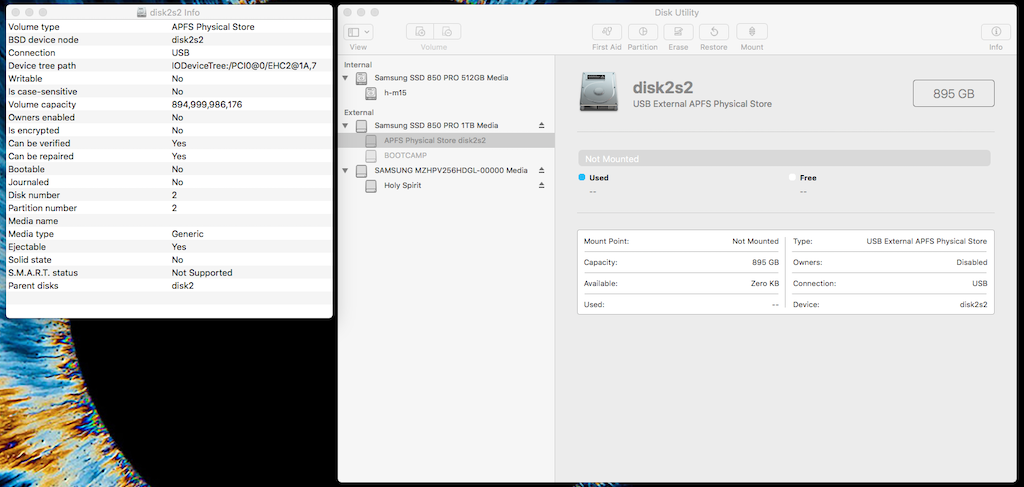Click the Device disk2s2 detail row
1024x487 pixels.
[x=889, y=304]
